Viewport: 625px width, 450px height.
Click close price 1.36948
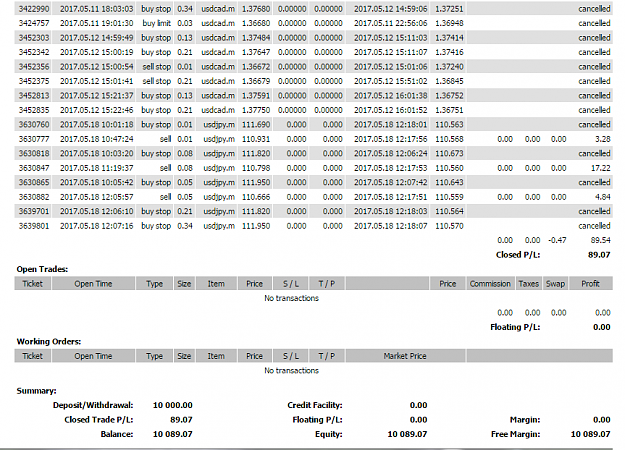[449, 23]
